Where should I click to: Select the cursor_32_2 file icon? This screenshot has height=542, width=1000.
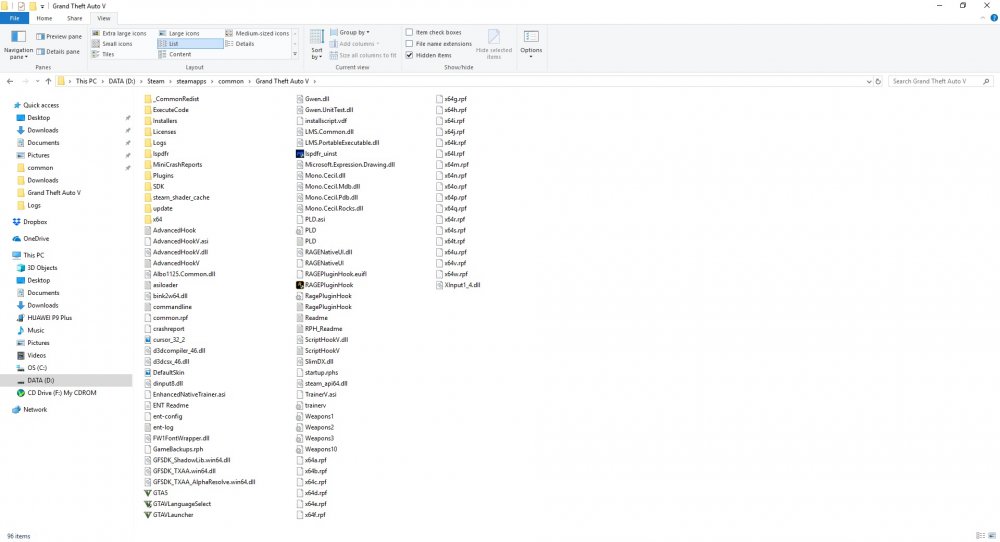coord(148,340)
